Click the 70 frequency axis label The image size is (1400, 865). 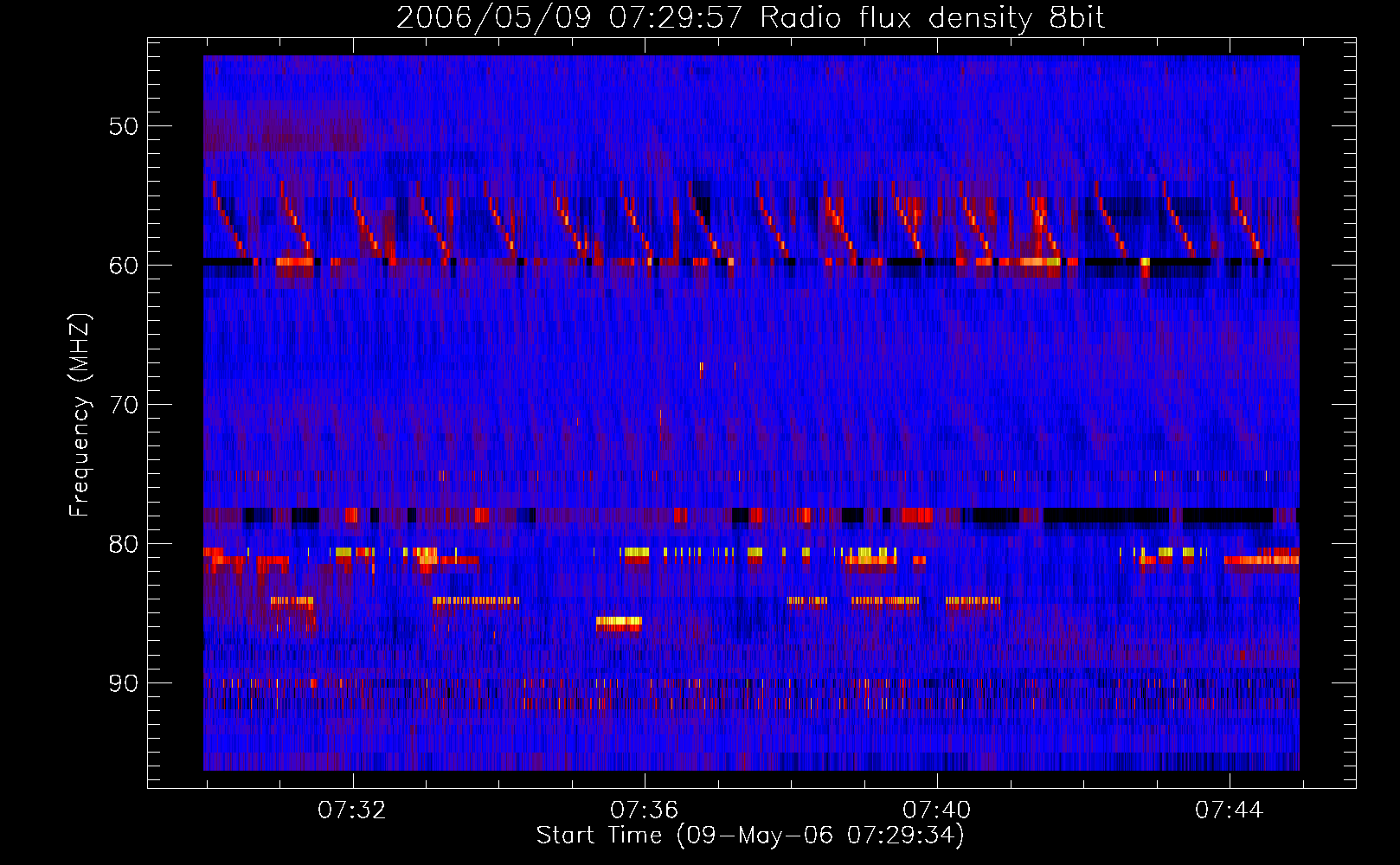click(x=123, y=406)
